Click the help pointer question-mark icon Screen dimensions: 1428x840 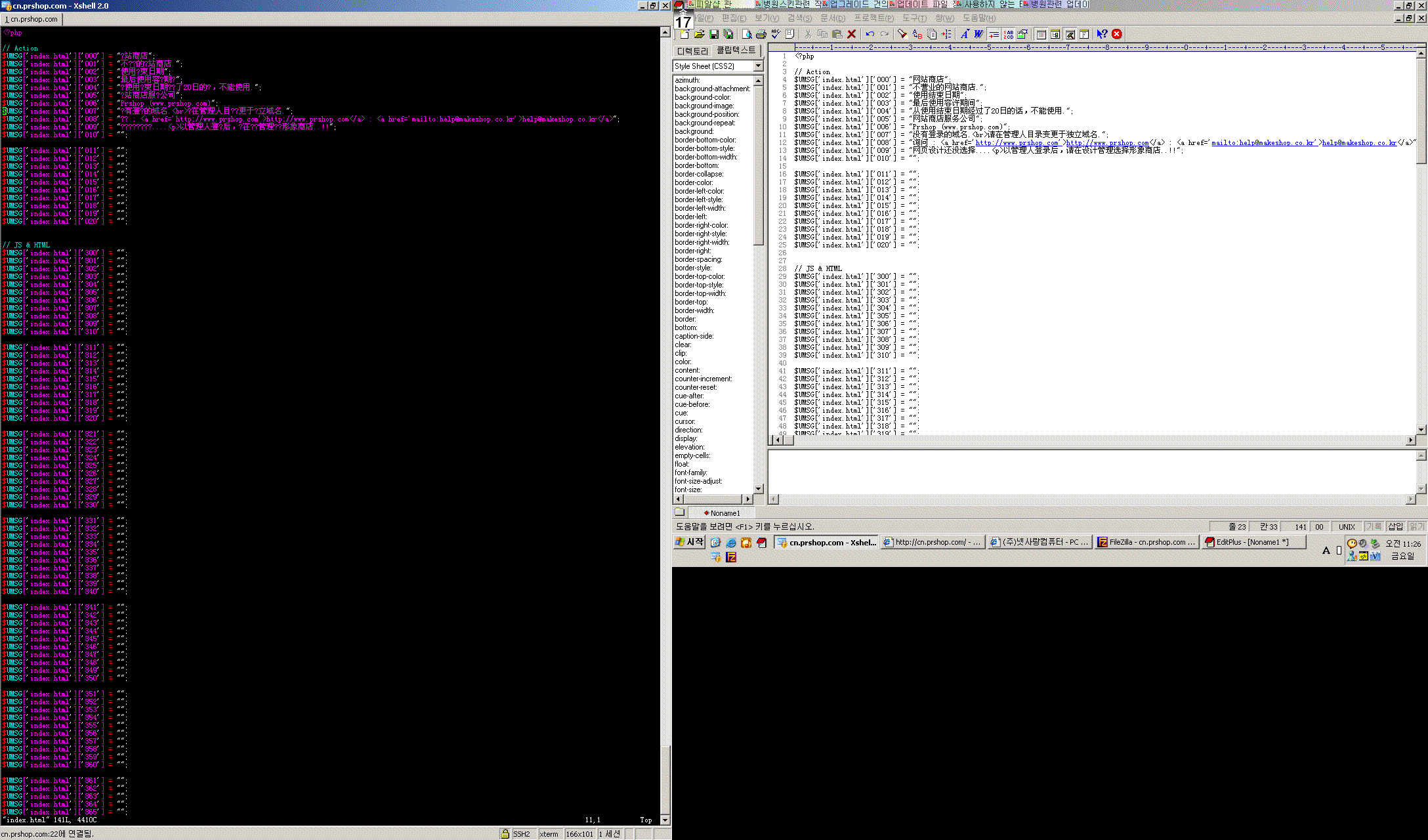[x=1102, y=34]
